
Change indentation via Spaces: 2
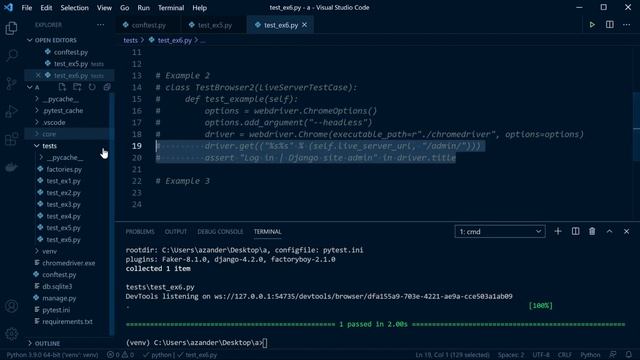point(511,355)
